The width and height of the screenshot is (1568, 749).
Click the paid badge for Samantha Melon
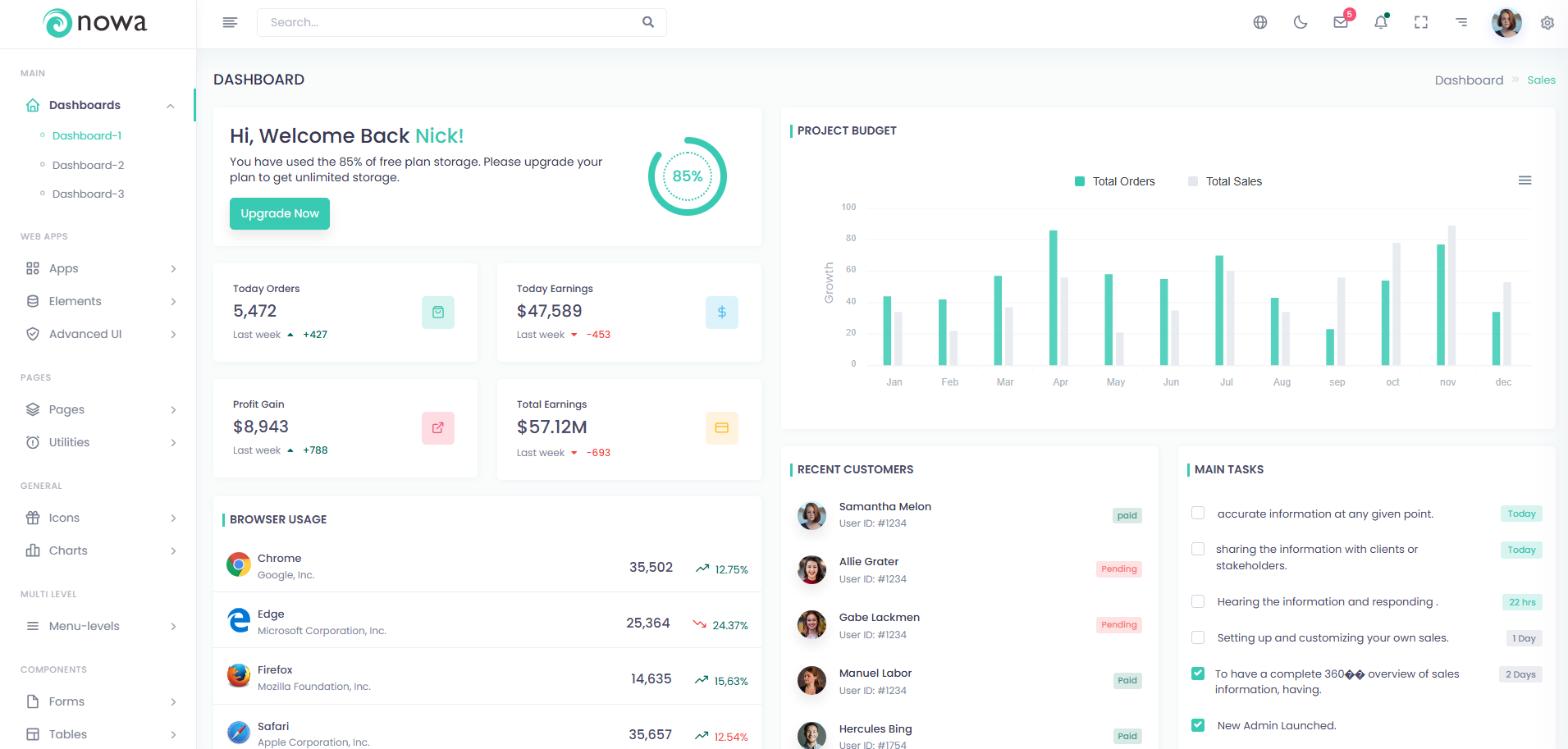coord(1127,515)
